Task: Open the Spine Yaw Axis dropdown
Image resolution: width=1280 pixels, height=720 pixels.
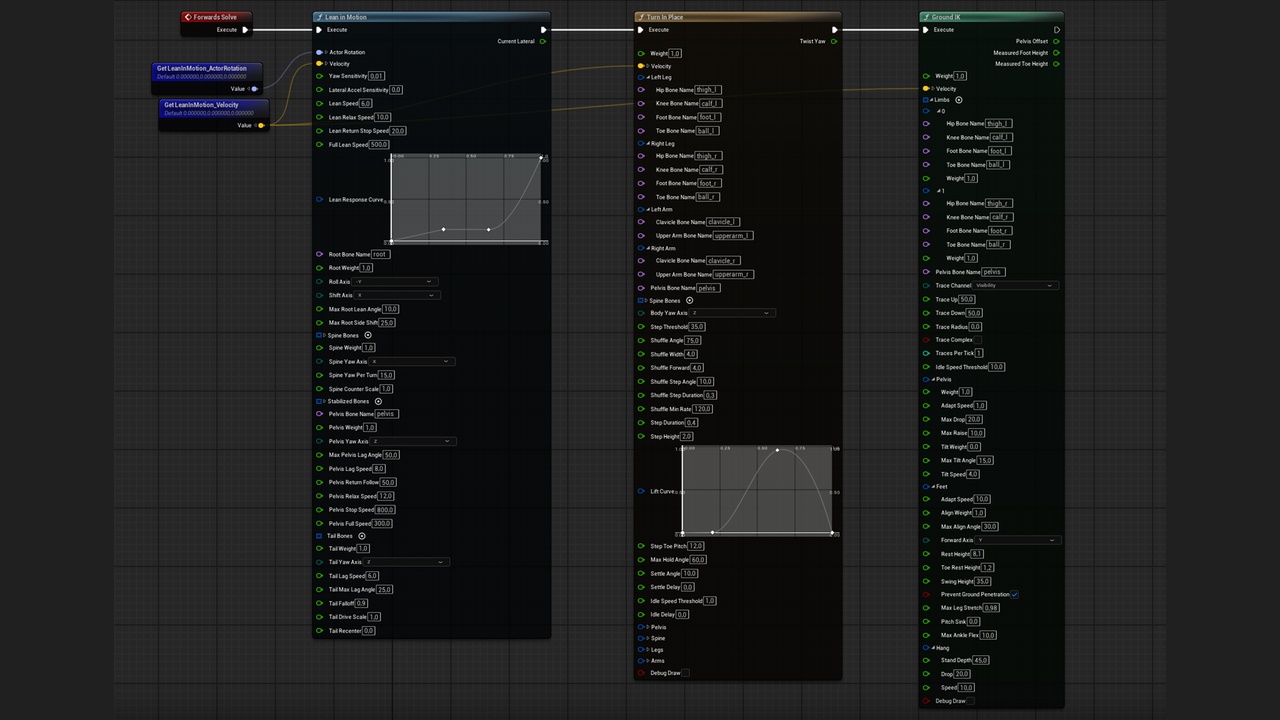Action: [412, 361]
